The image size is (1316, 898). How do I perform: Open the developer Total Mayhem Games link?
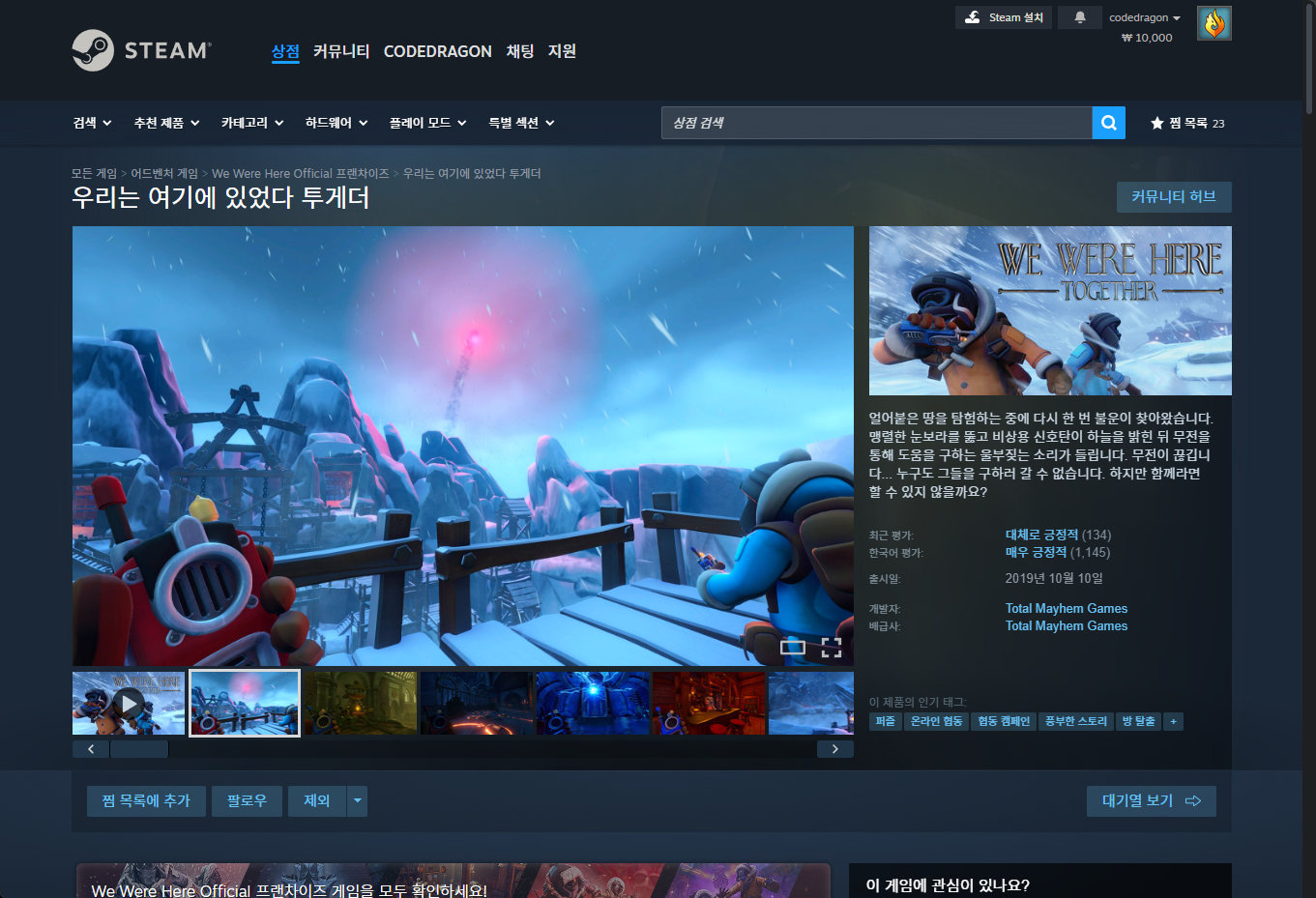[1067, 608]
